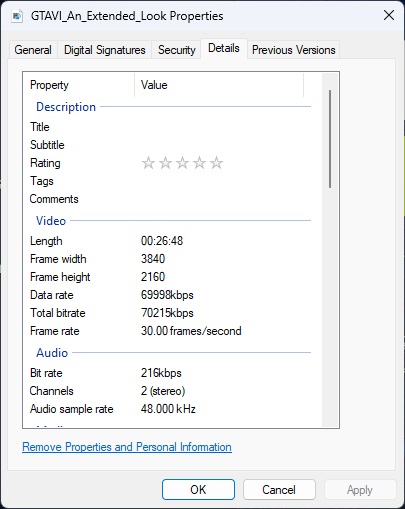Set rating to four stars
This screenshot has height=509, width=405.
pos(199,163)
